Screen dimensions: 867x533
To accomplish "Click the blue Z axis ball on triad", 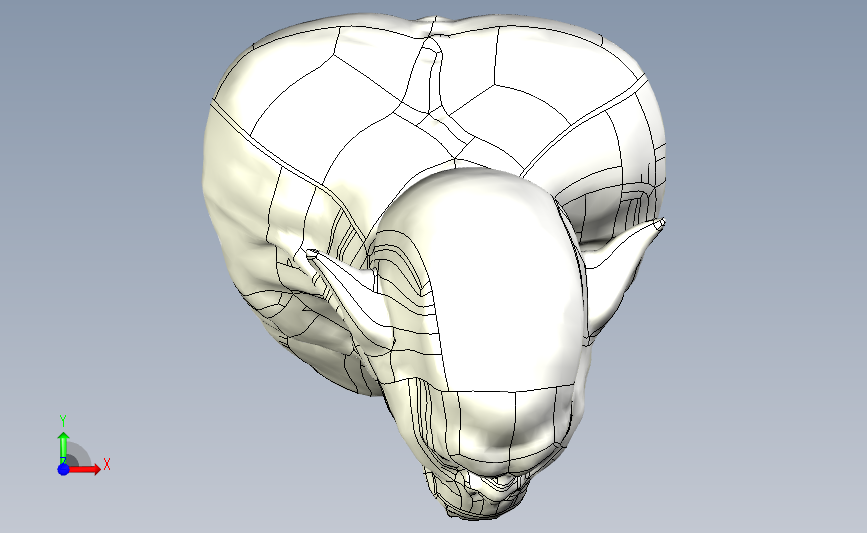I will tap(63, 469).
